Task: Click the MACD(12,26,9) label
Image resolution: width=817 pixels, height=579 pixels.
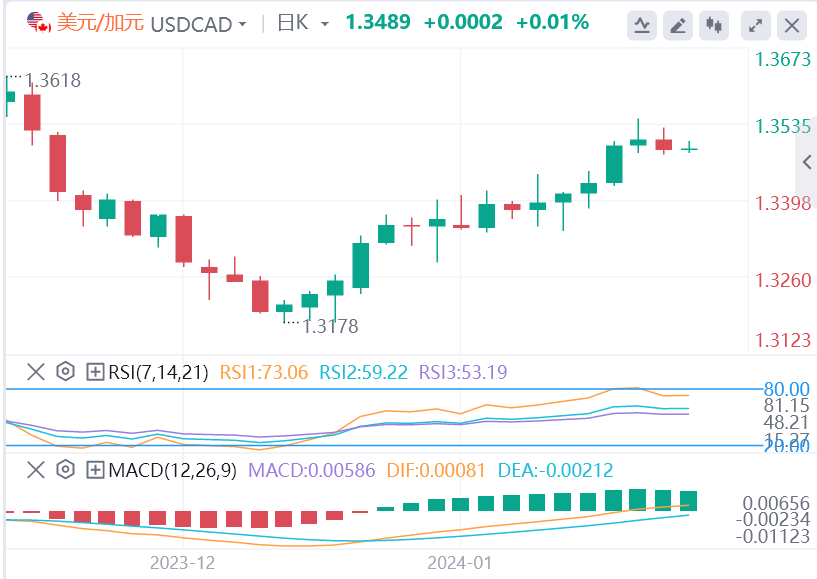Action: pos(172,471)
